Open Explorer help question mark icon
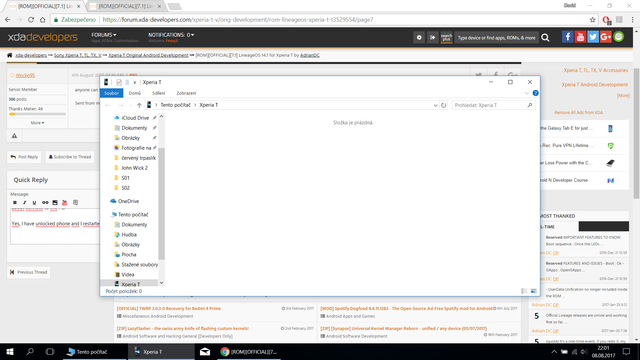 click(536, 93)
